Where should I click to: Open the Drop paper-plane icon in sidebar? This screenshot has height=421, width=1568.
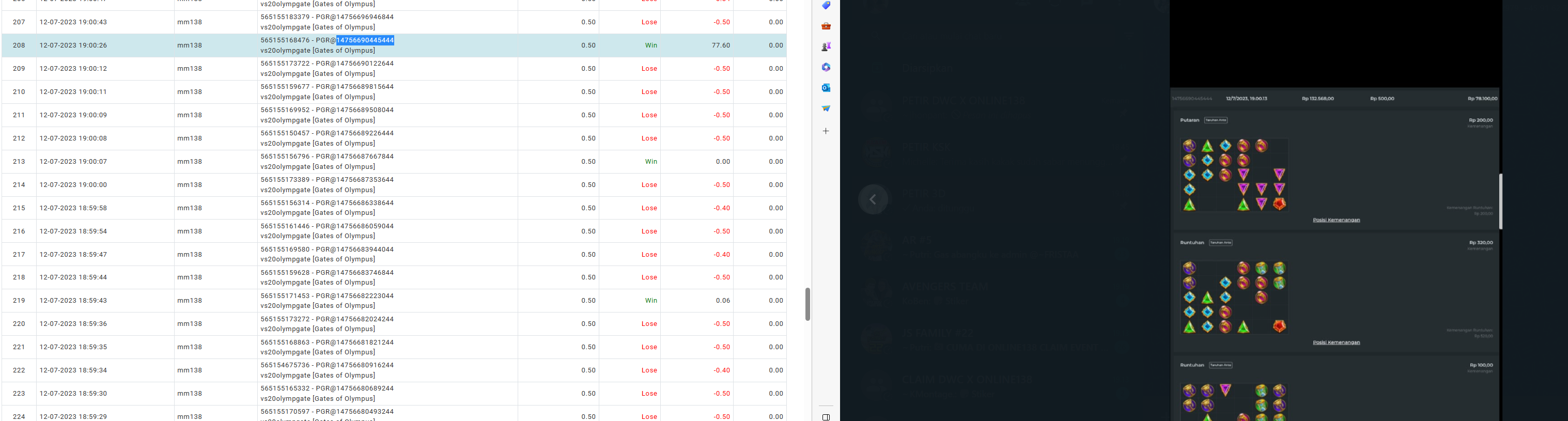(x=826, y=108)
